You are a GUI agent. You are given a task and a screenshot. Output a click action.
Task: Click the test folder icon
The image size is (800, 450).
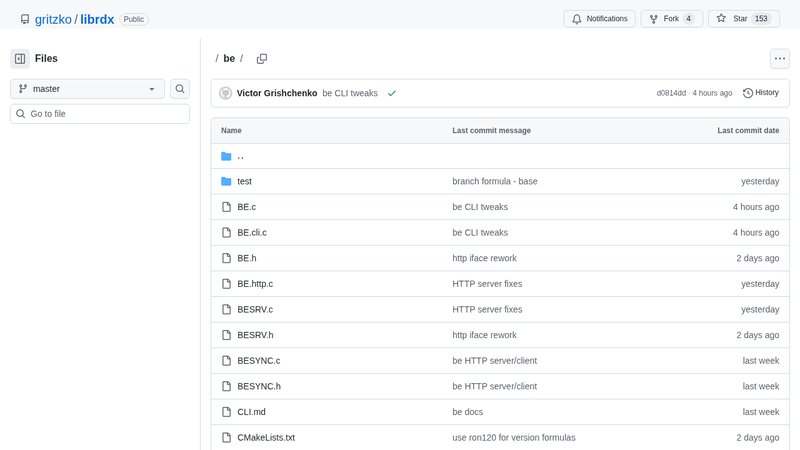[x=226, y=181]
